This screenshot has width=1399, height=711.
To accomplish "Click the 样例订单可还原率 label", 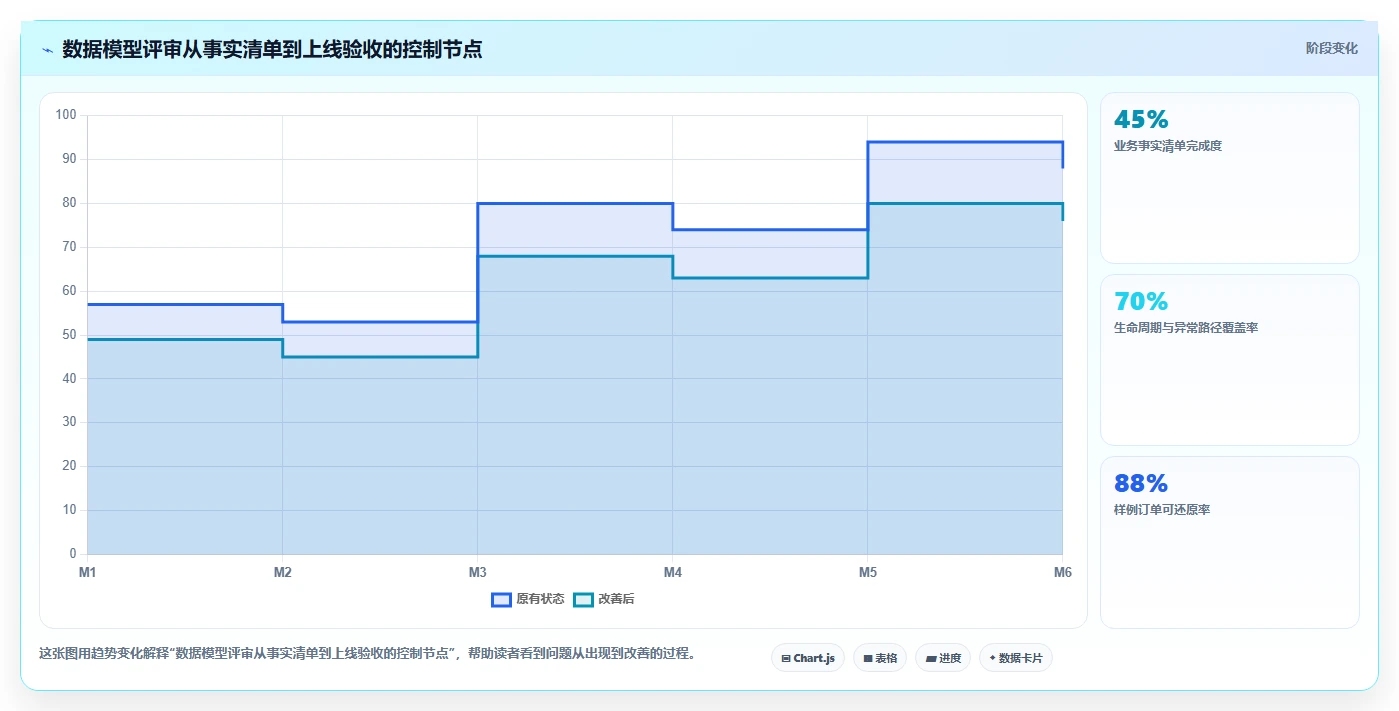I will pyautogui.click(x=1161, y=510).
